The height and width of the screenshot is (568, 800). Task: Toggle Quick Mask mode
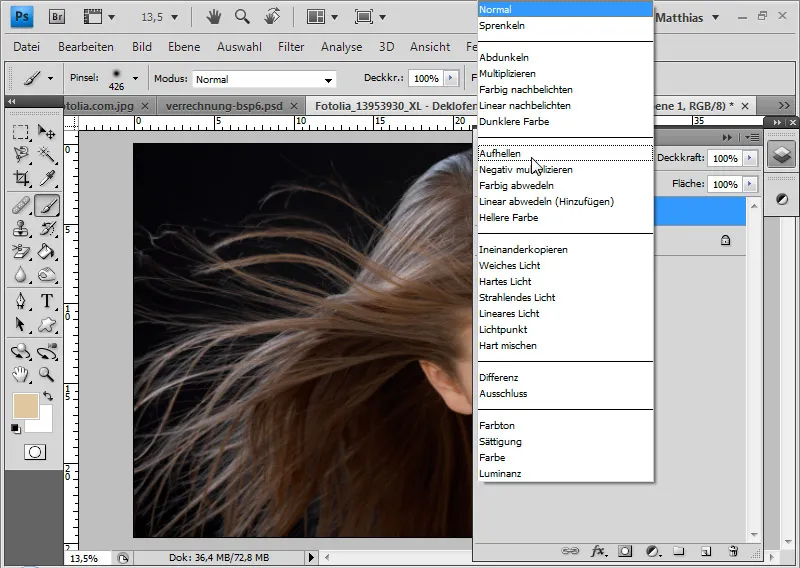tap(35, 452)
